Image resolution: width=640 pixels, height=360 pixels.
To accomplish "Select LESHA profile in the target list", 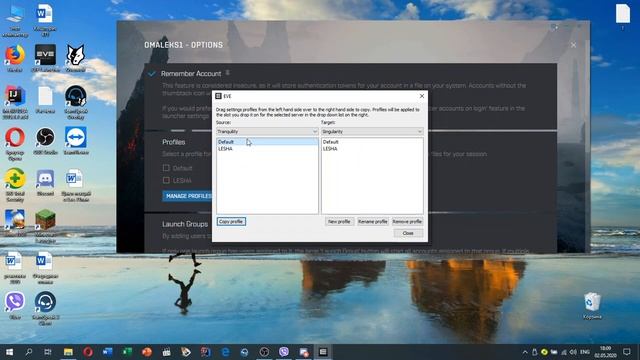I will pos(372,149).
